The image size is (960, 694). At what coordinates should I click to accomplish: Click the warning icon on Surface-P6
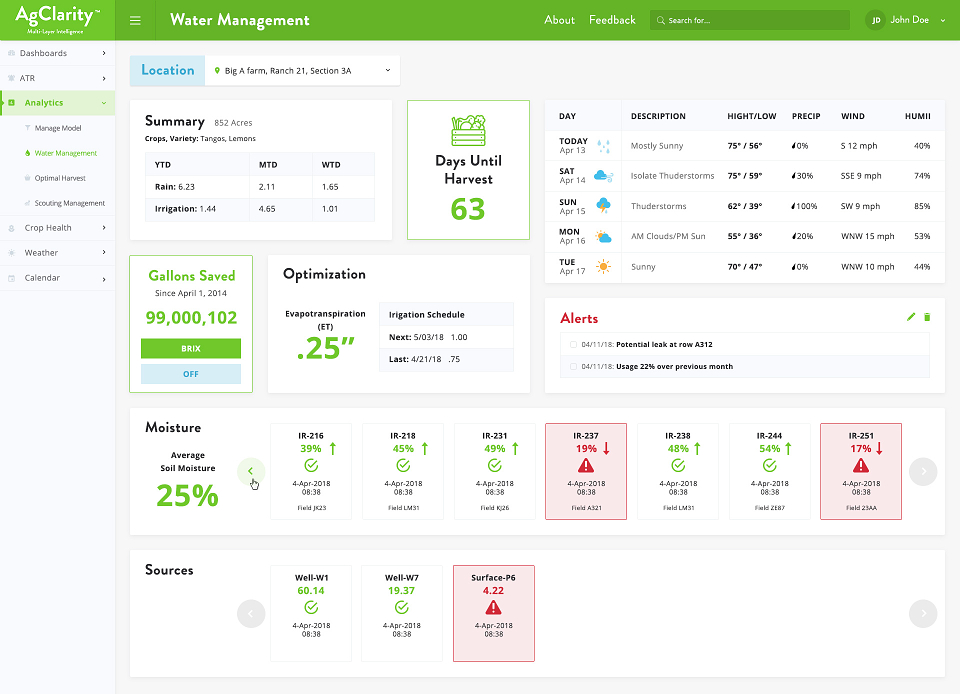[x=493, y=608]
